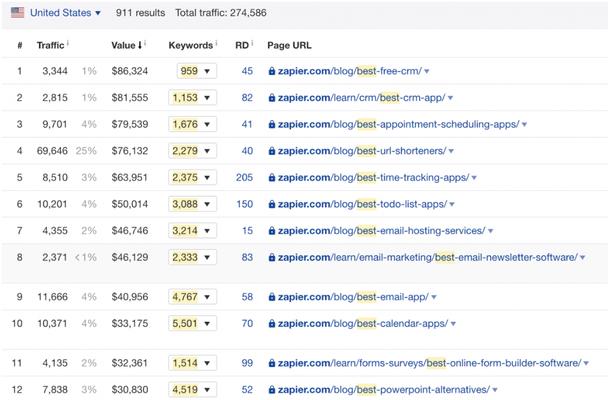The image size is (608, 400).
Task: Click the caret after best-online-form-builder-software URL
Action: [x=586, y=364]
